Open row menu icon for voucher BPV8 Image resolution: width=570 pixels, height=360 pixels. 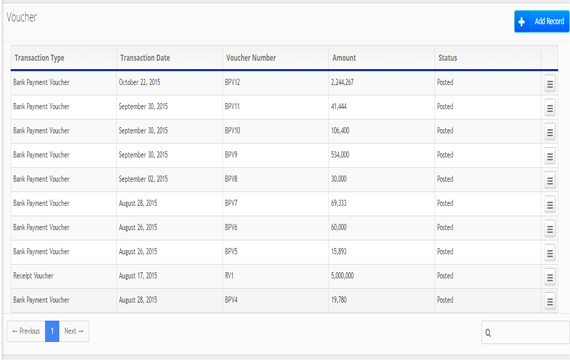(550, 181)
